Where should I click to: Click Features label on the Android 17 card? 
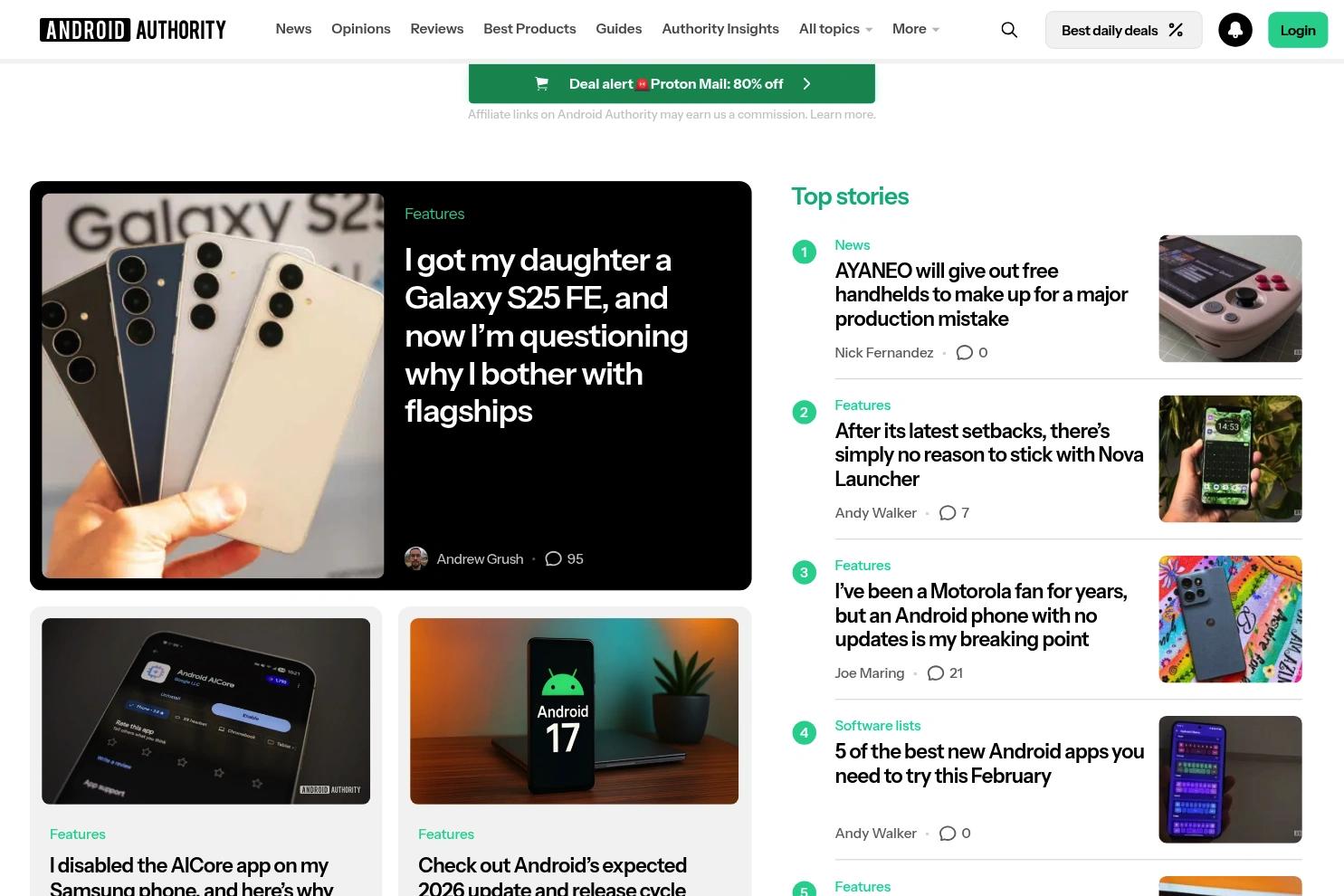[446, 834]
